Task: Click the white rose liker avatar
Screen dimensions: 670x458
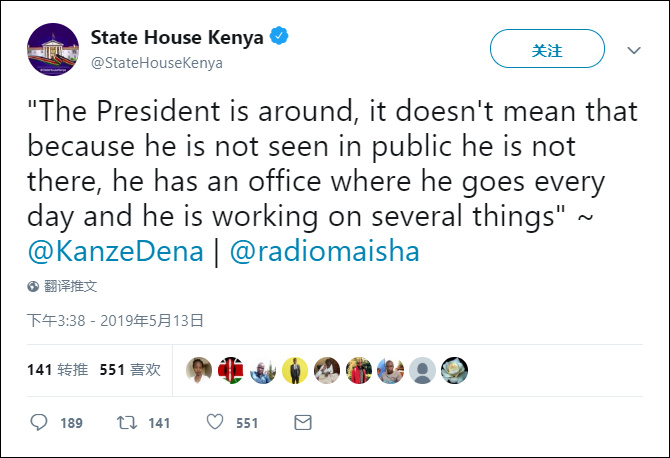Action: click(x=455, y=370)
